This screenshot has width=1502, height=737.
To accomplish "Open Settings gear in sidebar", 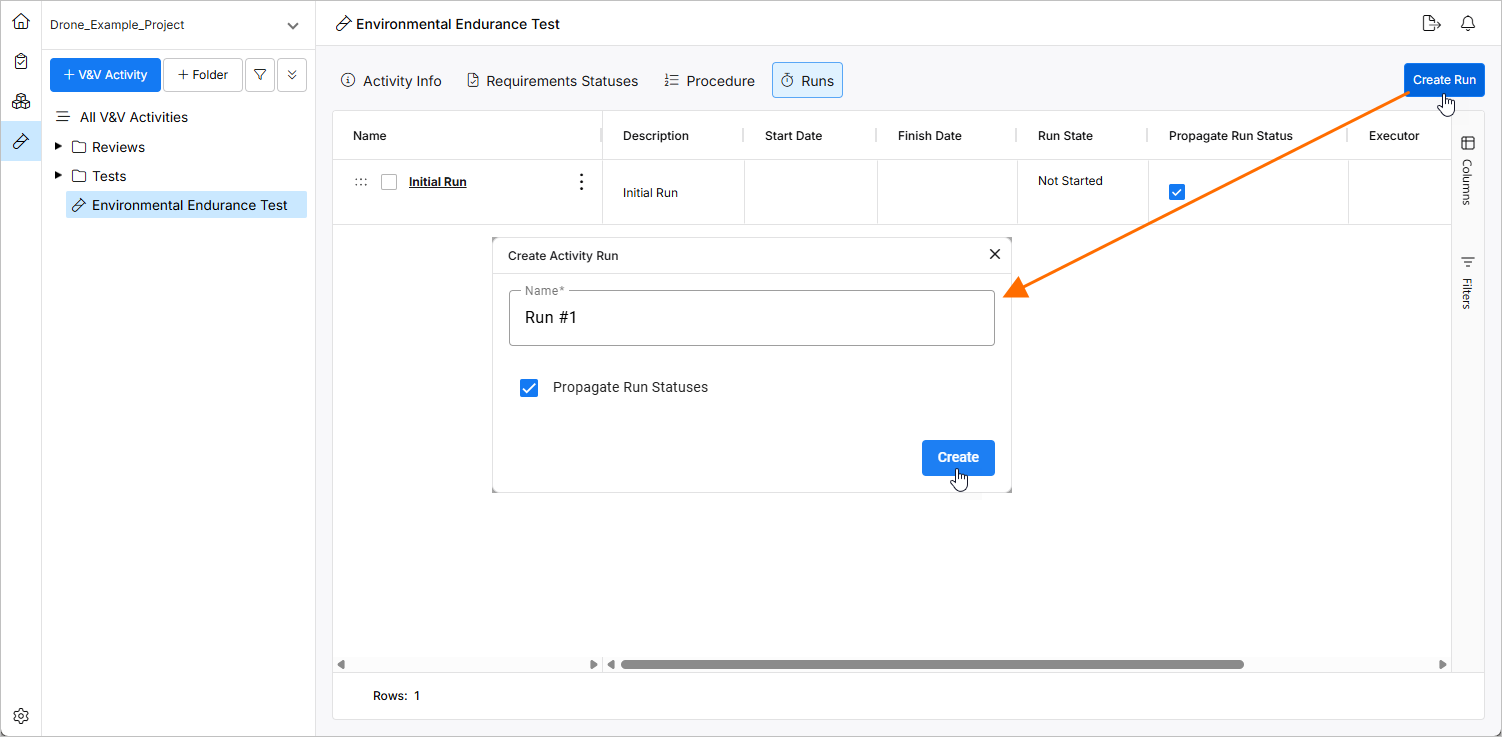I will click(x=21, y=716).
